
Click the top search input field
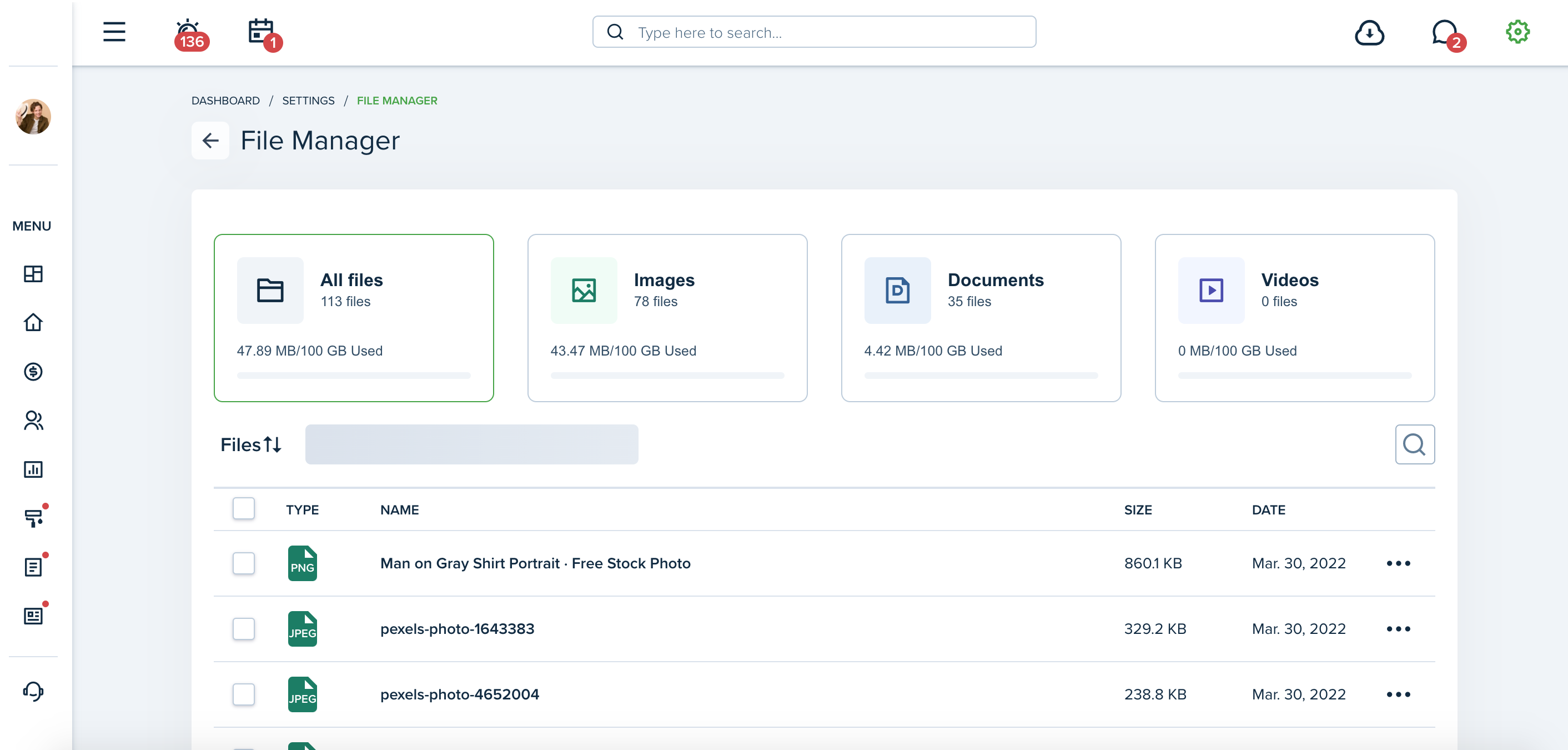pos(814,32)
